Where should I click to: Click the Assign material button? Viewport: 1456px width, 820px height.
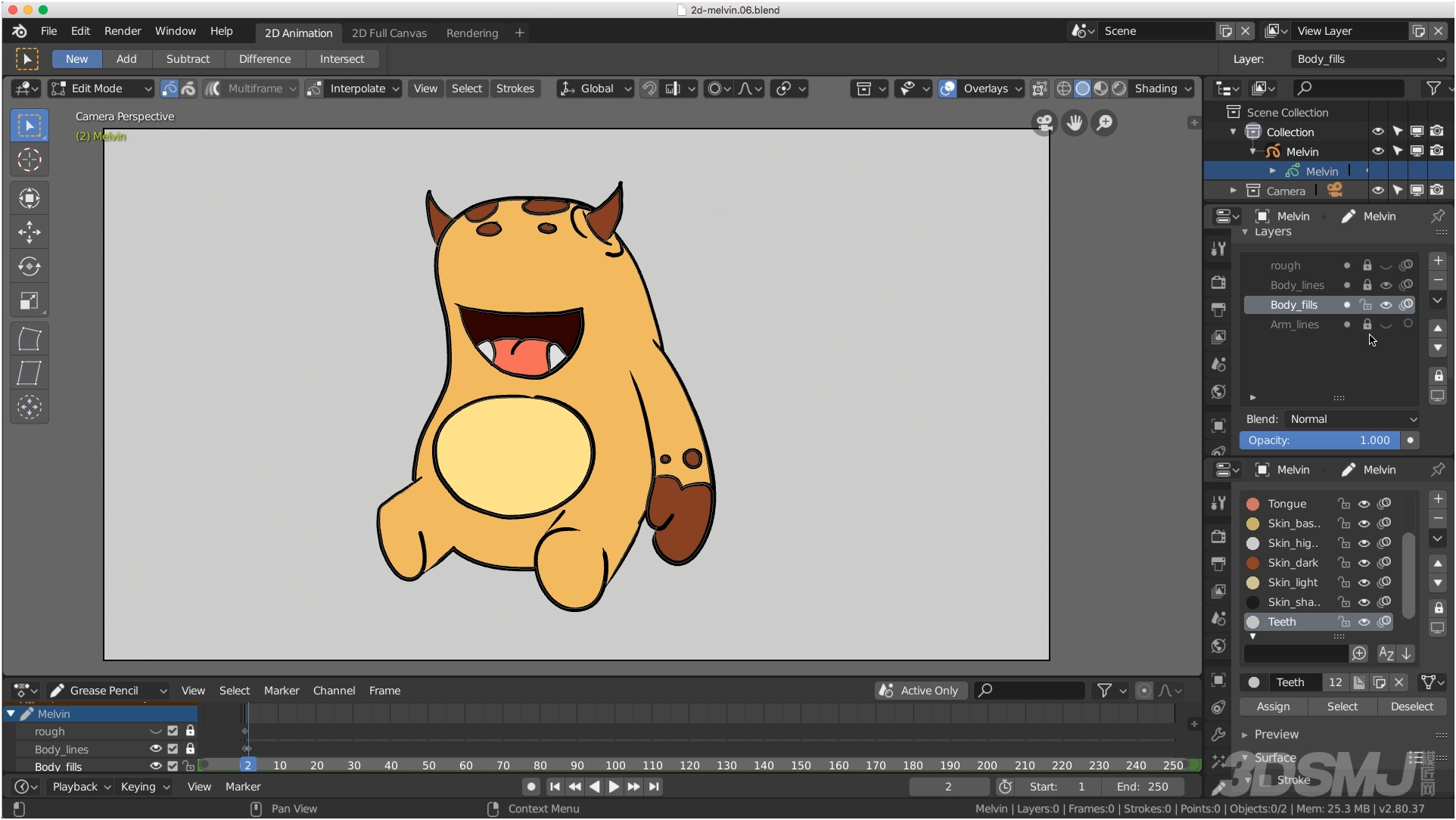click(1273, 707)
